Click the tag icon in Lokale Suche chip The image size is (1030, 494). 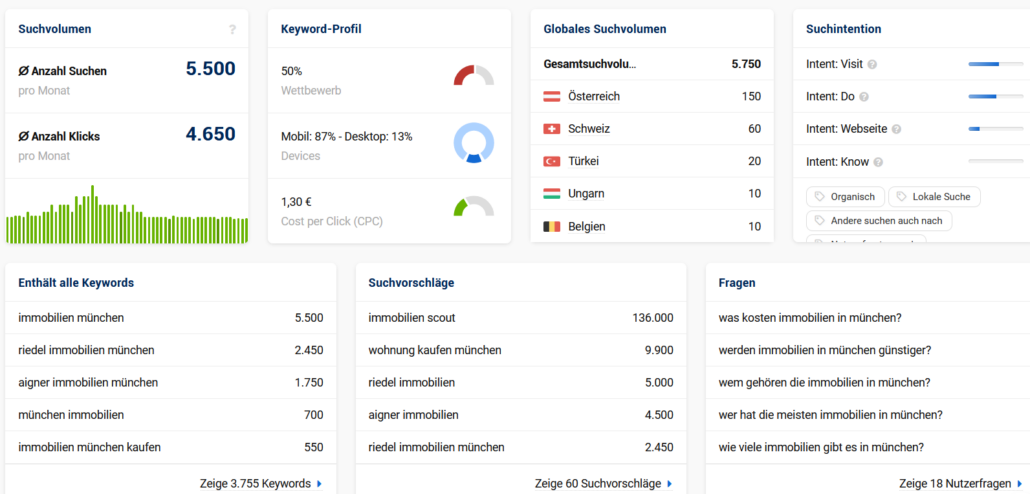click(901, 196)
